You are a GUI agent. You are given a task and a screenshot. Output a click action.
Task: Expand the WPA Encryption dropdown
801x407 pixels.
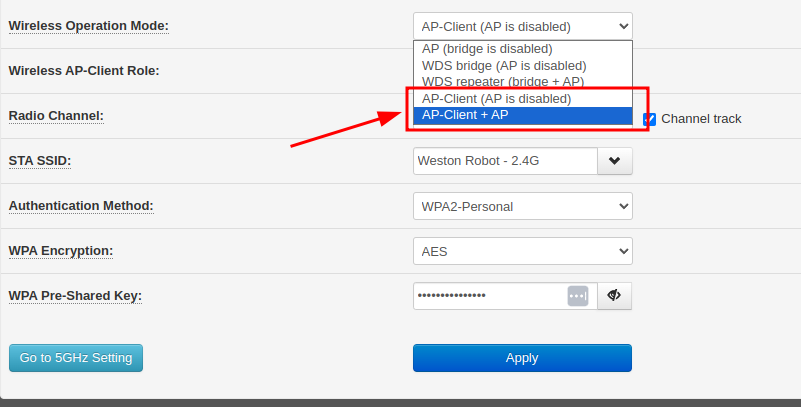(x=522, y=251)
